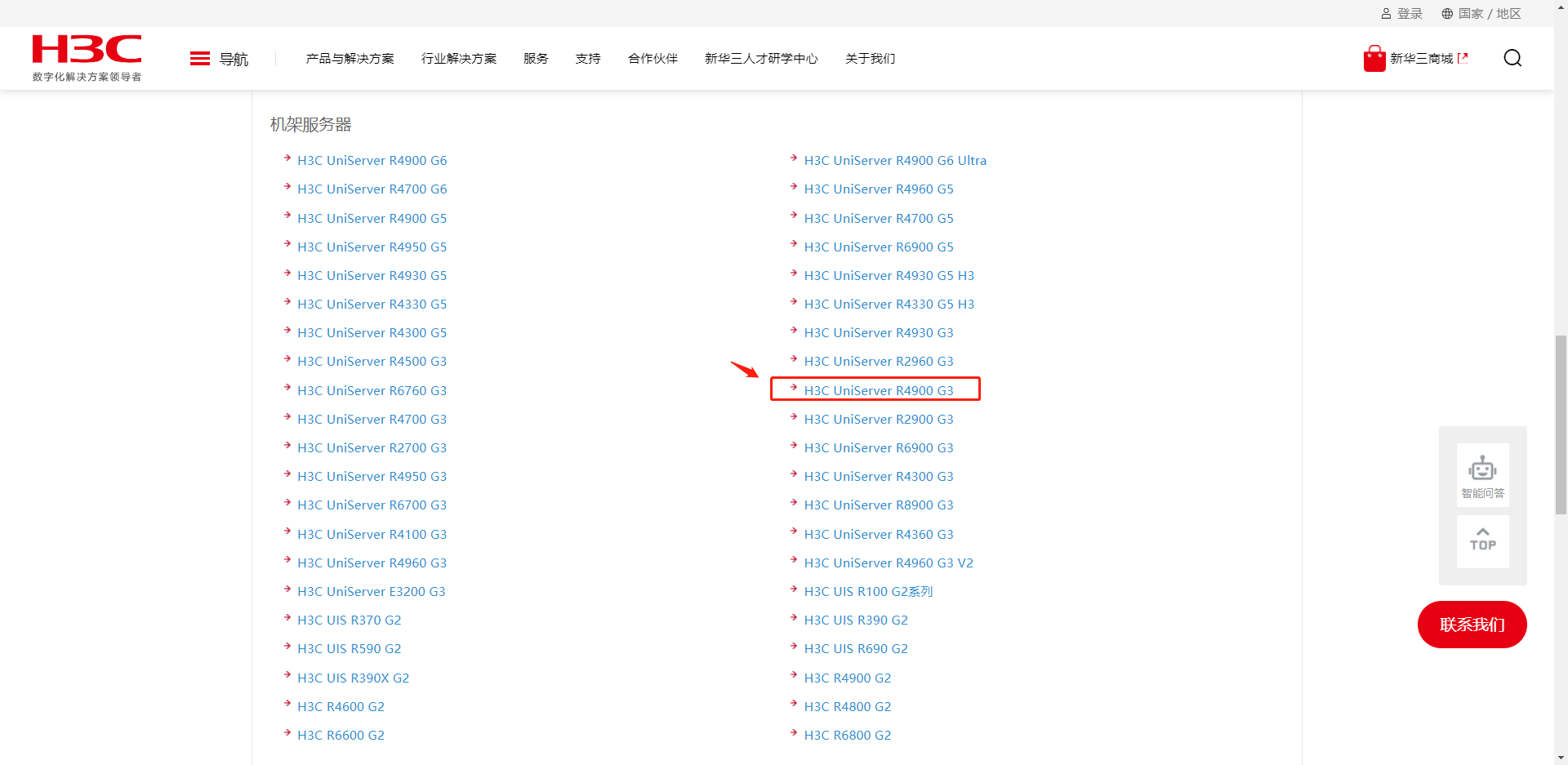
Task: Open H3C R4600 G2 link
Action: click(341, 707)
